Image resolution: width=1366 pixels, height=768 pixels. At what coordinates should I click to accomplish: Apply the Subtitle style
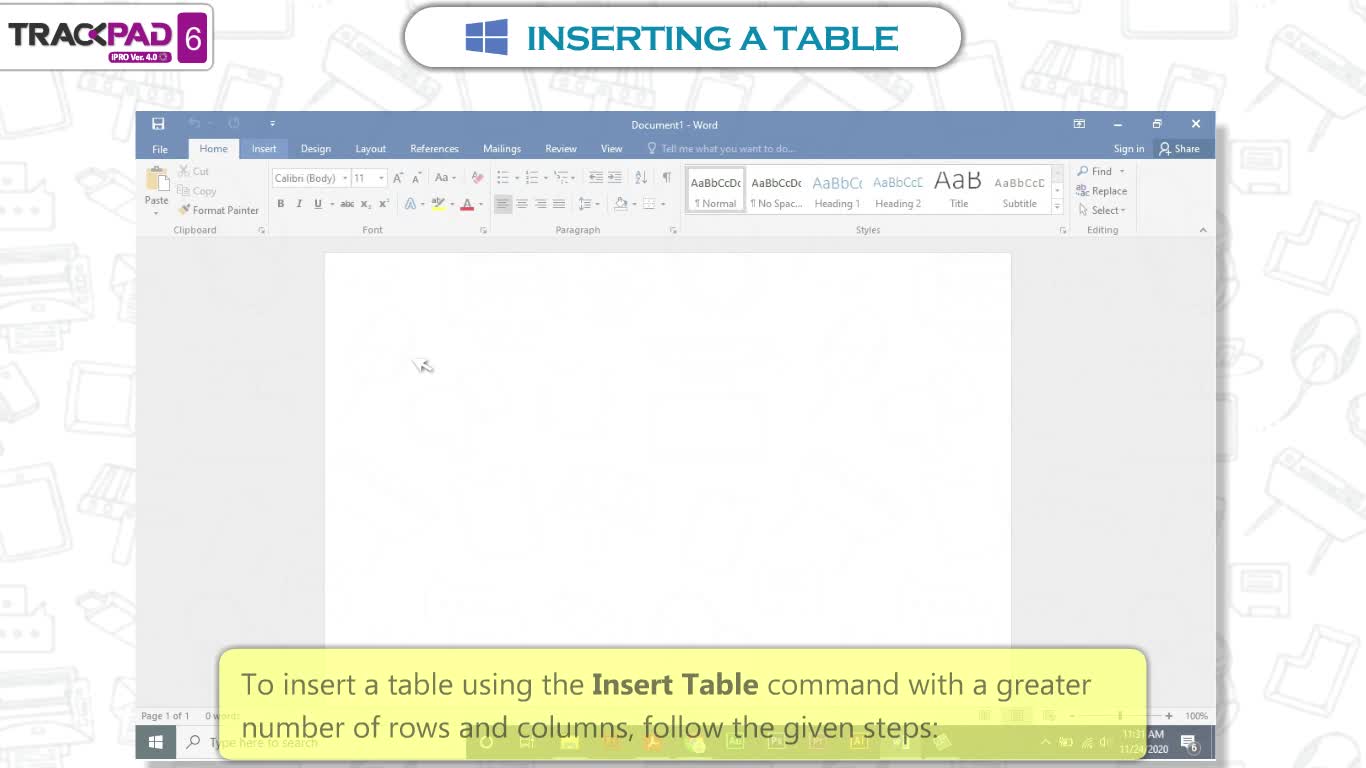coord(1019,190)
